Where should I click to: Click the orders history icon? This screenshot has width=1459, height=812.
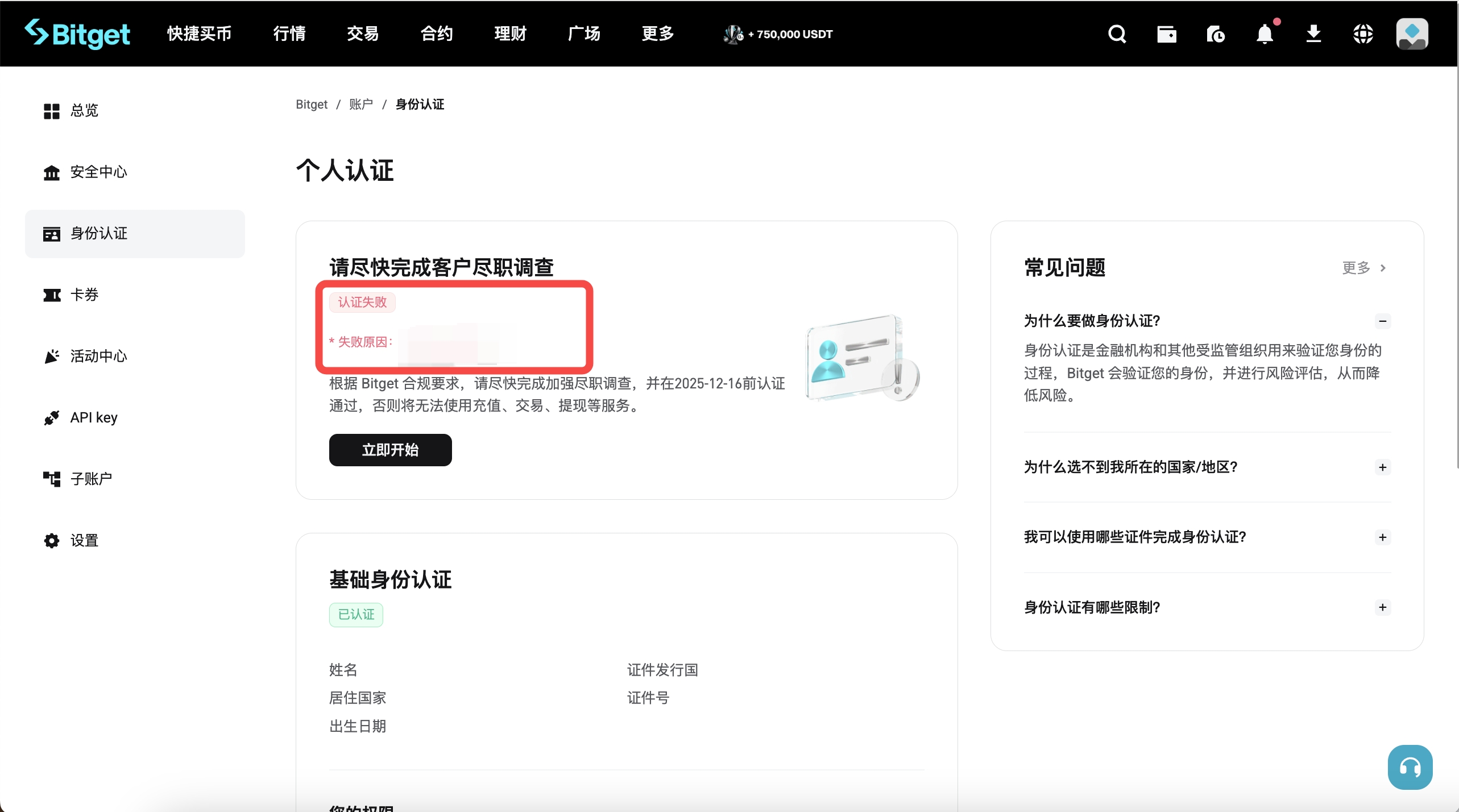coord(1216,34)
